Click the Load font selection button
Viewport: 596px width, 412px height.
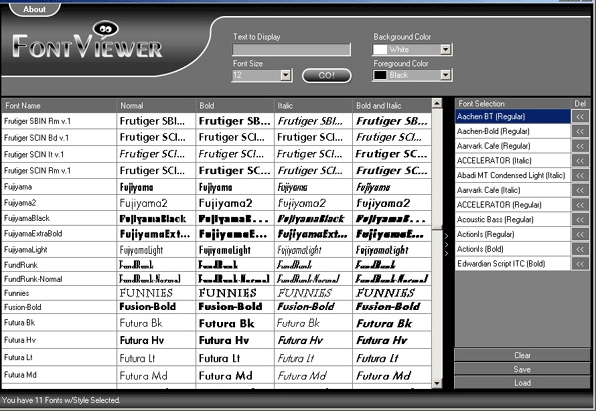coord(522,383)
